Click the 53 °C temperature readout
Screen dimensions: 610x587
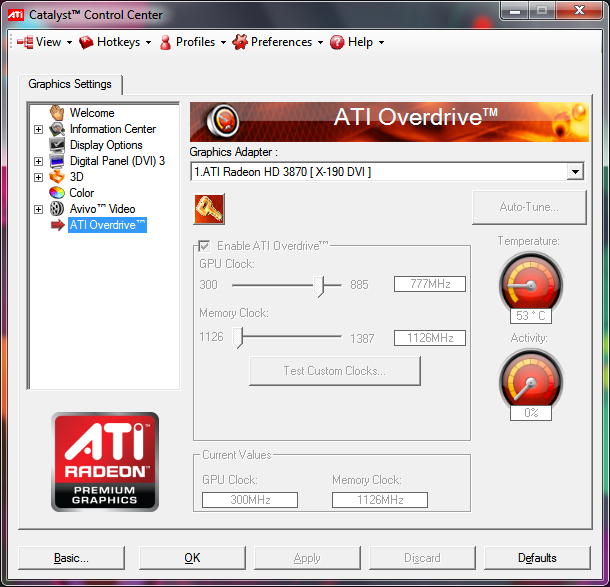tap(531, 315)
